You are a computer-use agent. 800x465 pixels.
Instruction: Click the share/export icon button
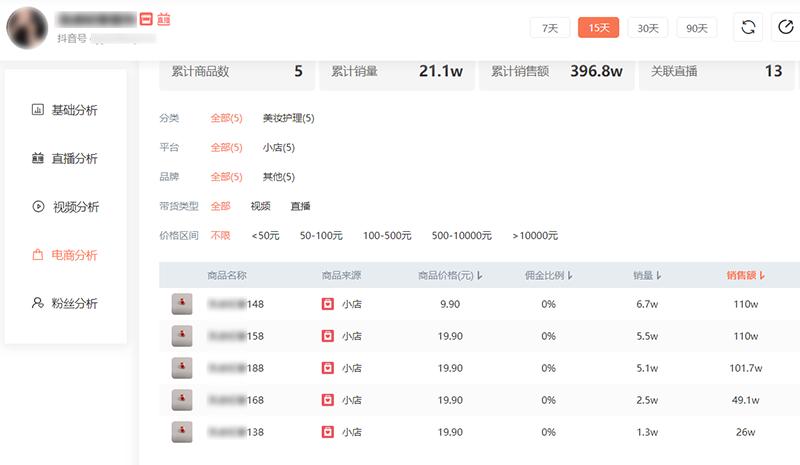(786, 28)
